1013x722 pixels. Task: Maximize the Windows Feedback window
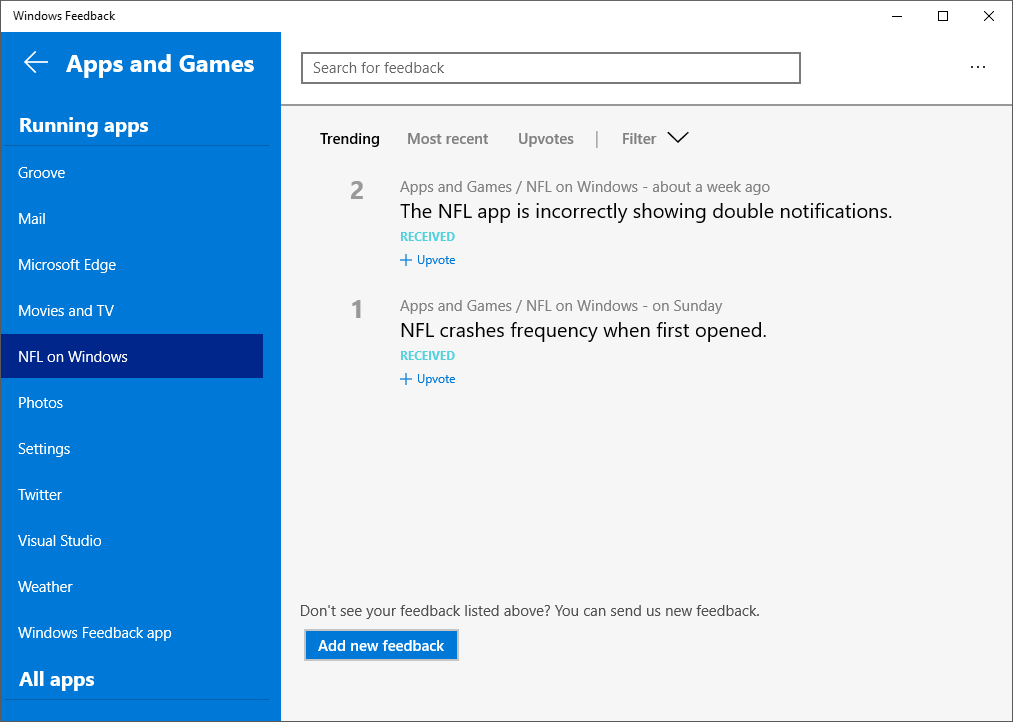click(943, 16)
